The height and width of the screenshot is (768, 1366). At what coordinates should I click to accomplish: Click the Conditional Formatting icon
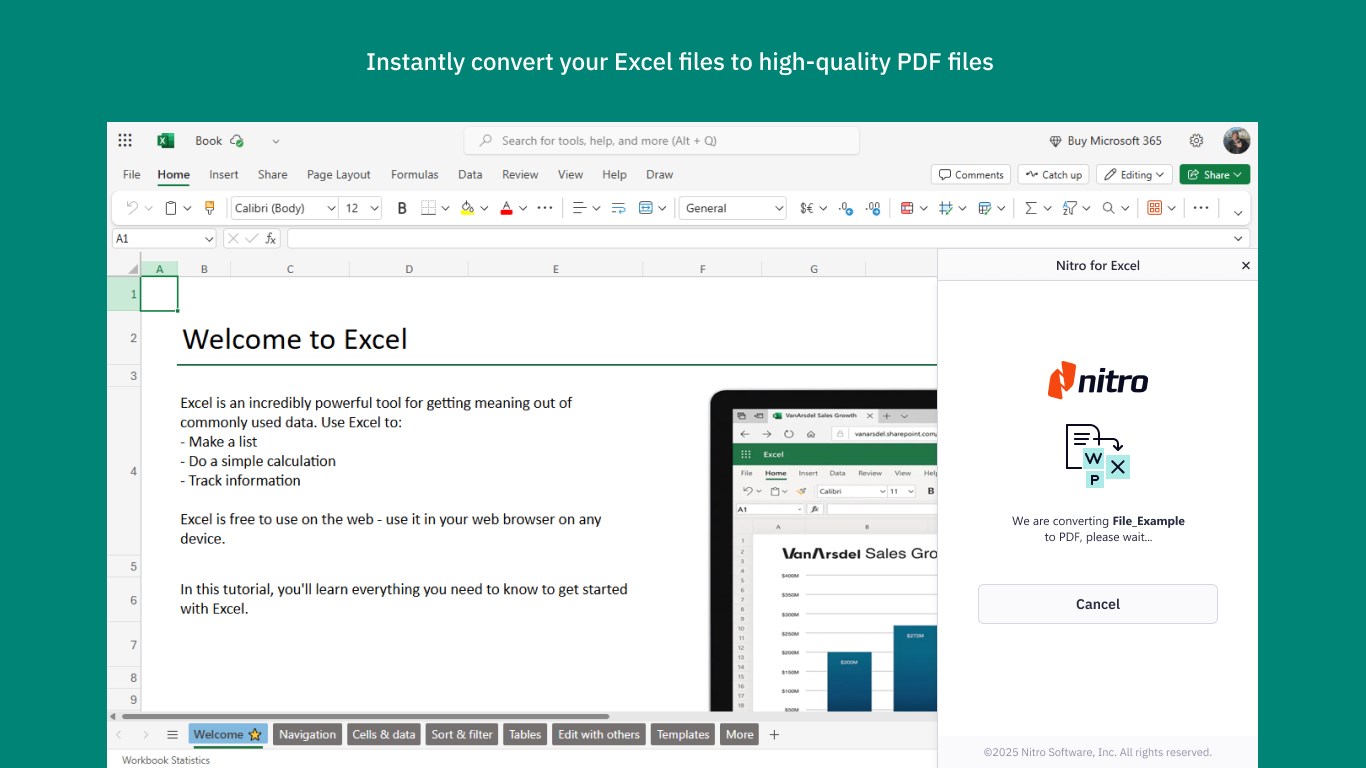coord(907,208)
